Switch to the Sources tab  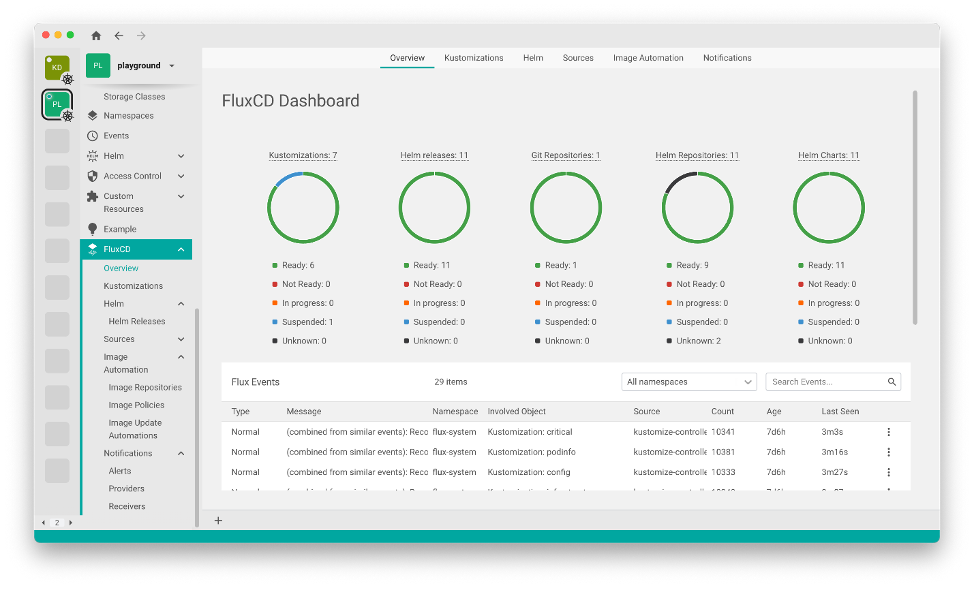tap(578, 58)
